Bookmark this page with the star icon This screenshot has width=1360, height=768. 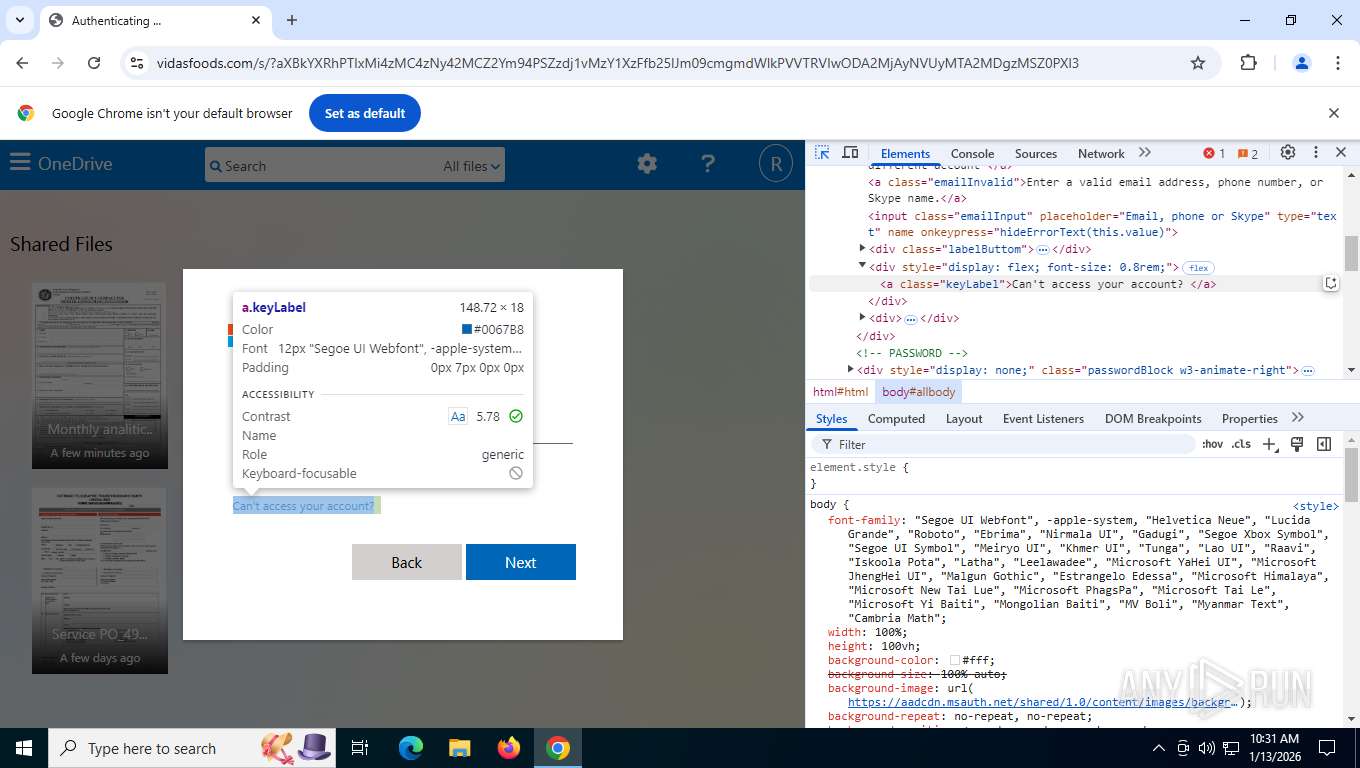tap(1198, 63)
